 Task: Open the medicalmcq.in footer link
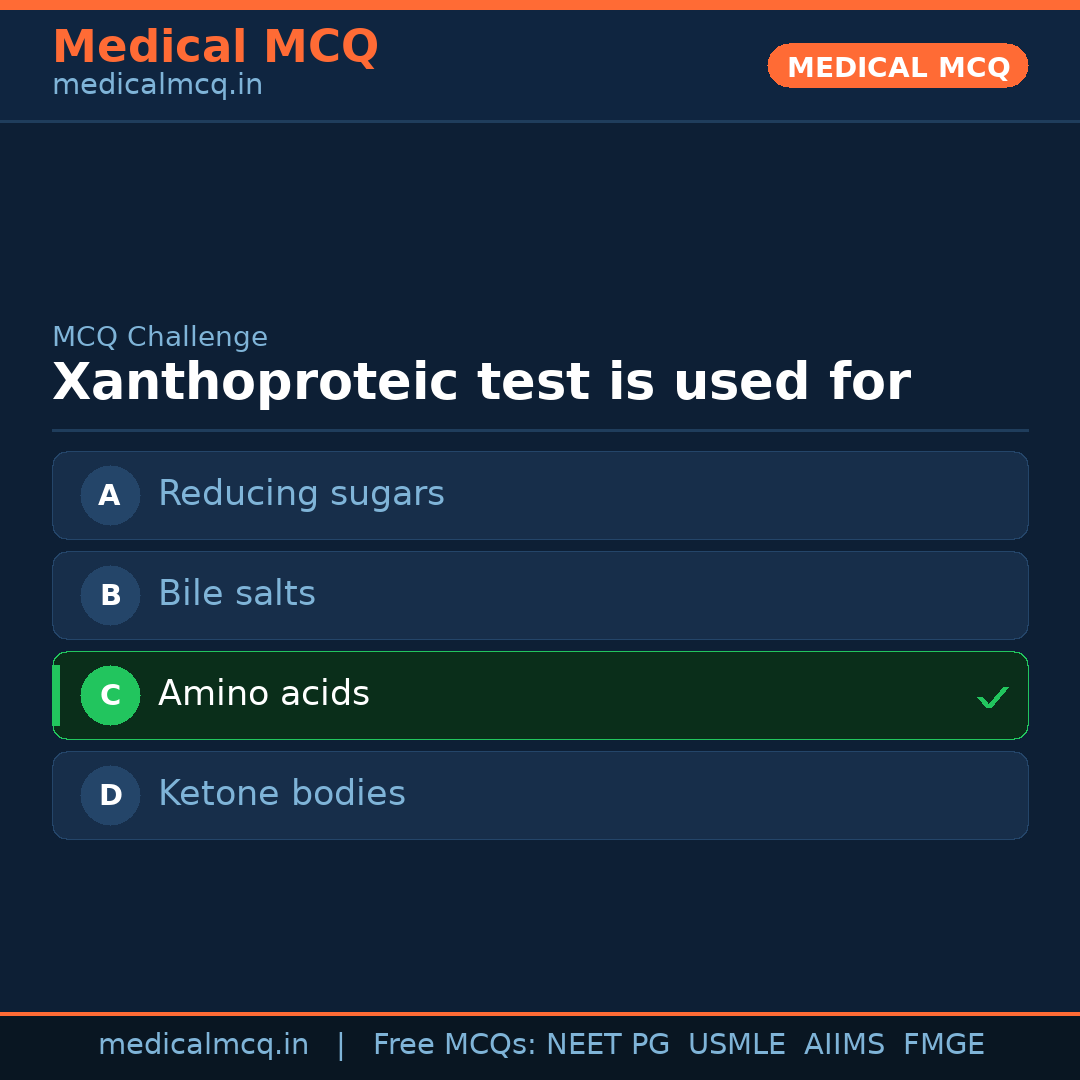[x=203, y=1045]
